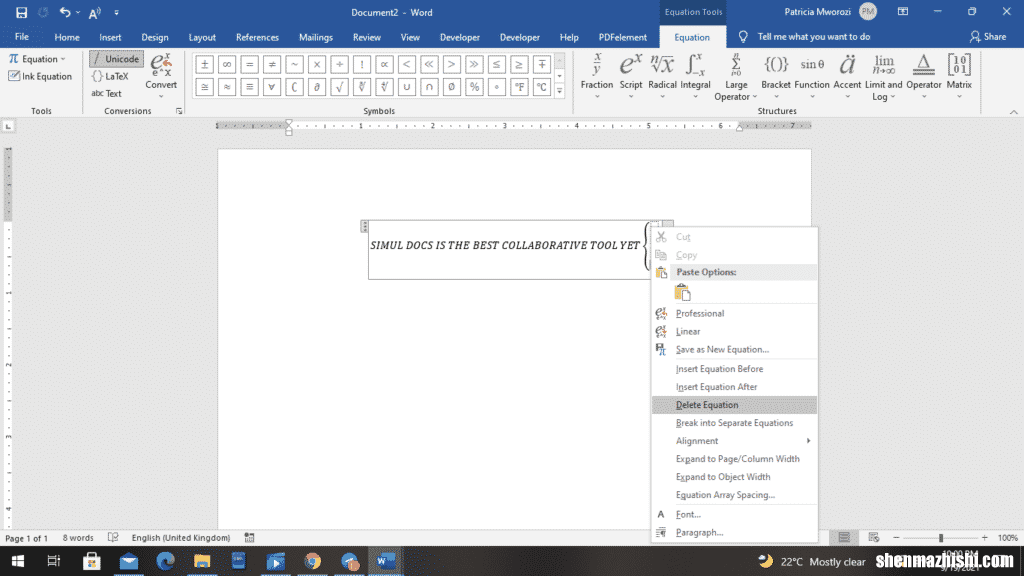1024x576 pixels.
Task: Open the Integral structures dropdown
Action: 696,76
